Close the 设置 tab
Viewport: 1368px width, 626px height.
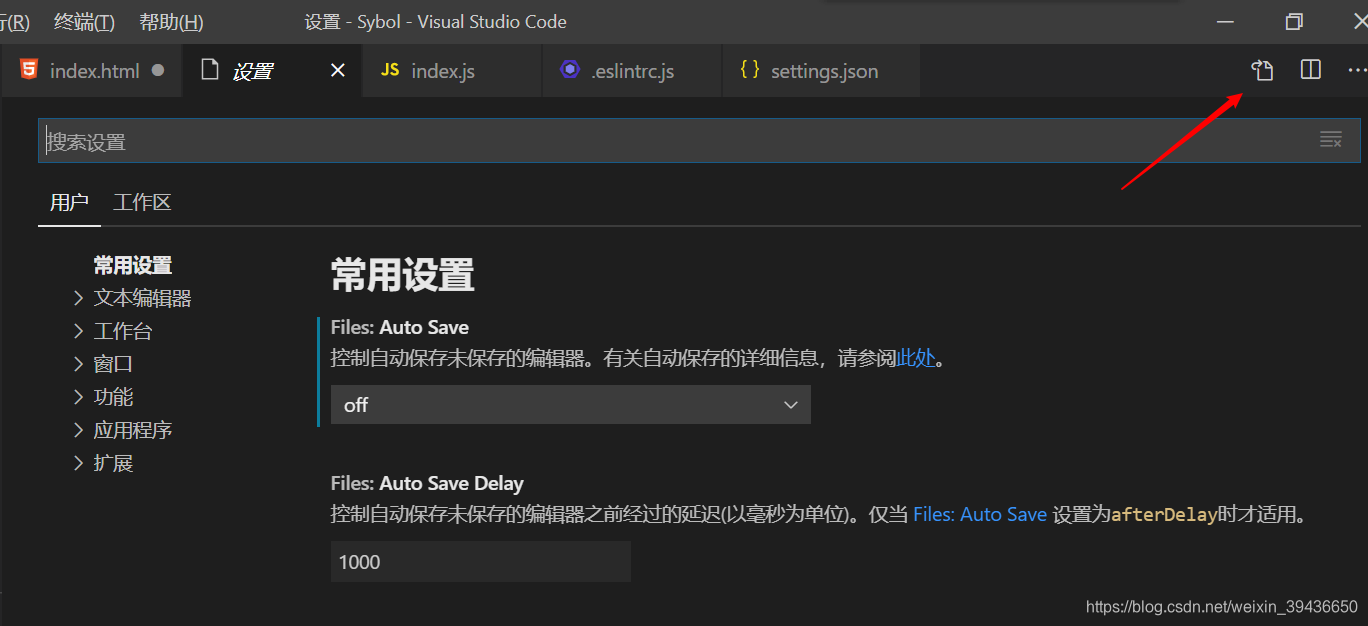(338, 70)
